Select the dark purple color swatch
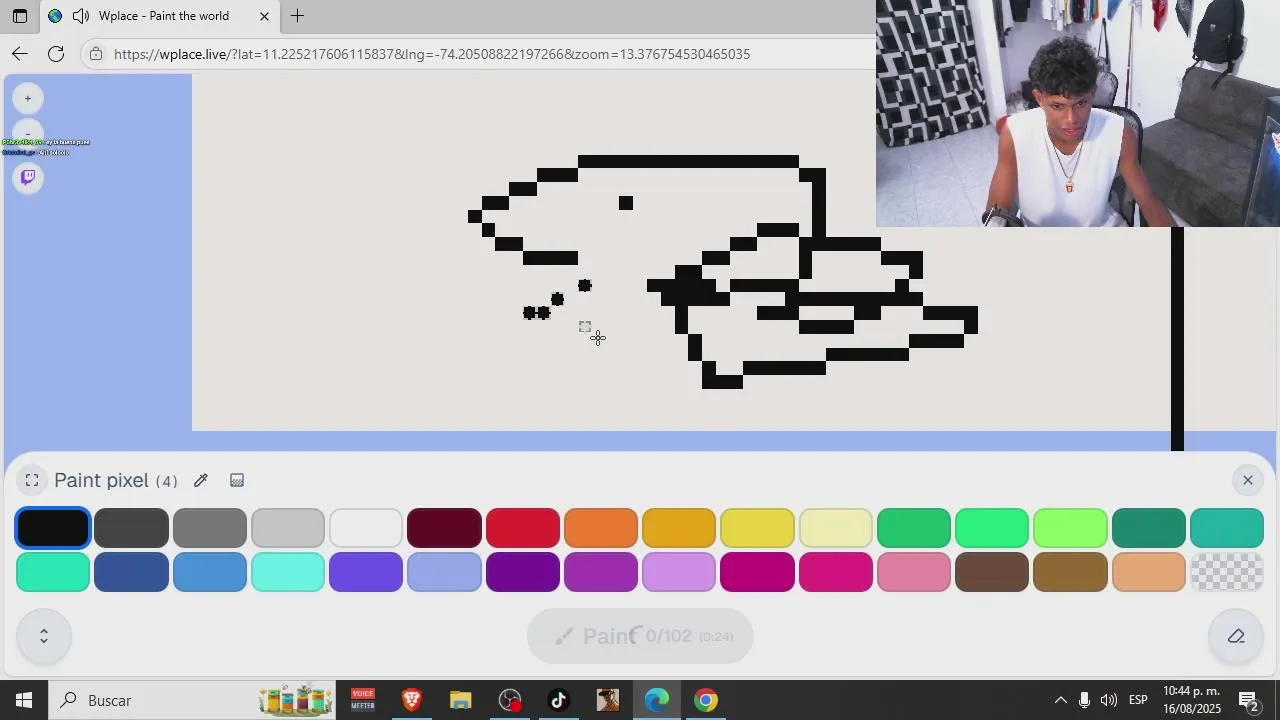1280x720 pixels. [523, 572]
